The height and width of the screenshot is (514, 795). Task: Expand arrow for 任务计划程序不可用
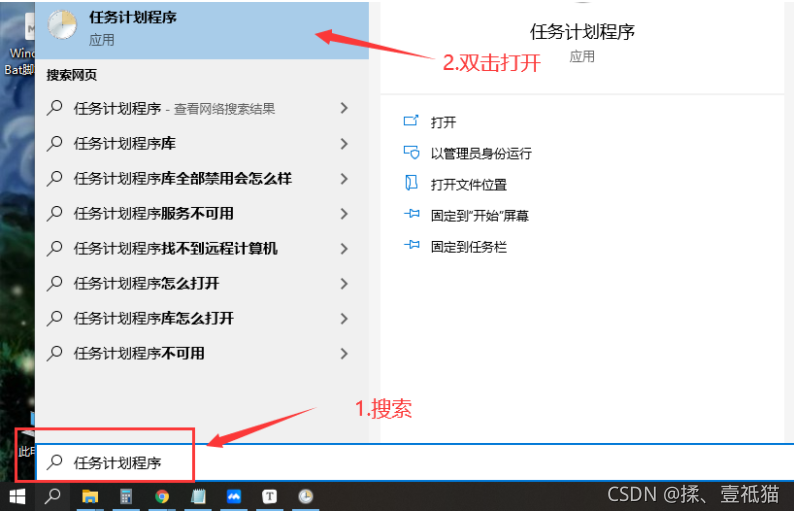point(344,353)
